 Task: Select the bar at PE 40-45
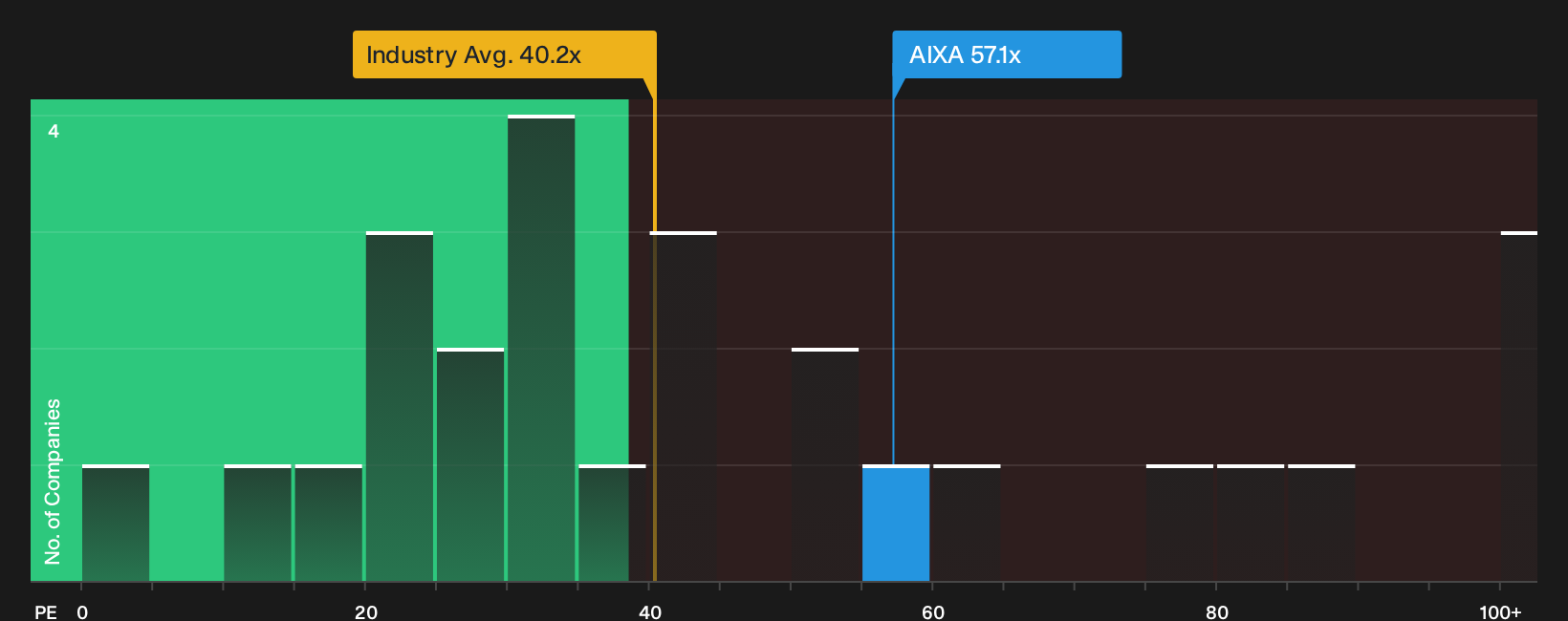point(683,407)
